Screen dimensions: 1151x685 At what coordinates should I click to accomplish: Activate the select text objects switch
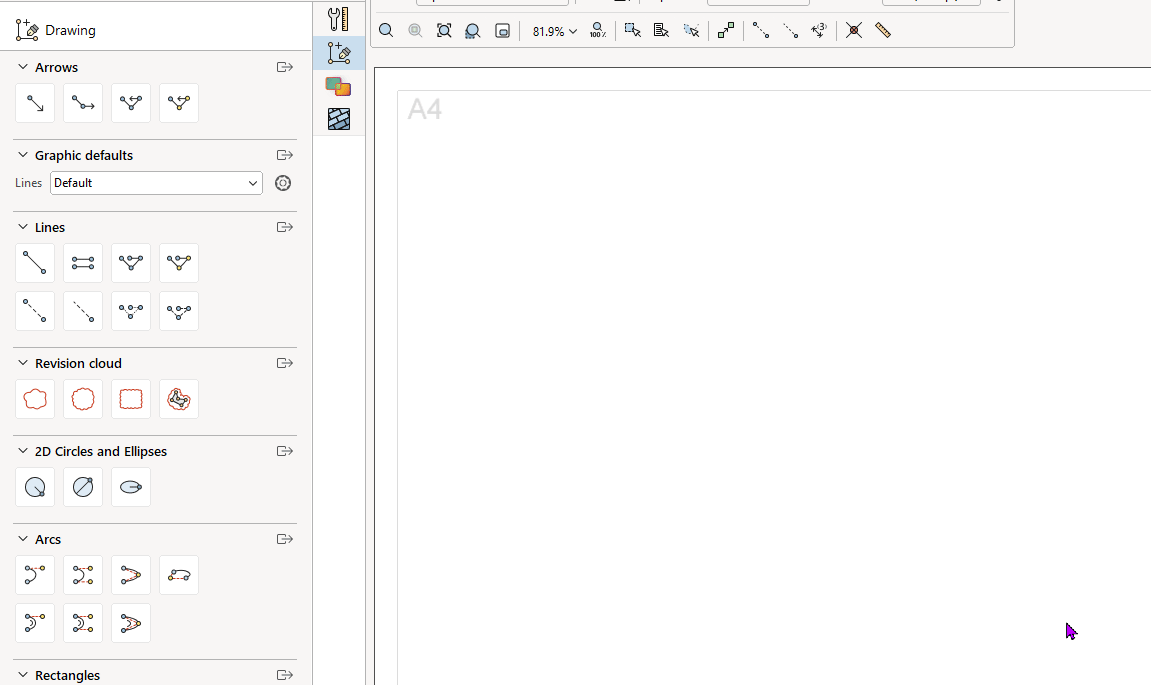coord(661,30)
